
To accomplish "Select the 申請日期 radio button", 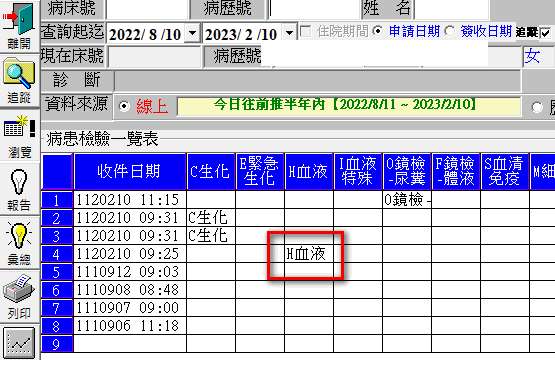I will pos(378,31).
